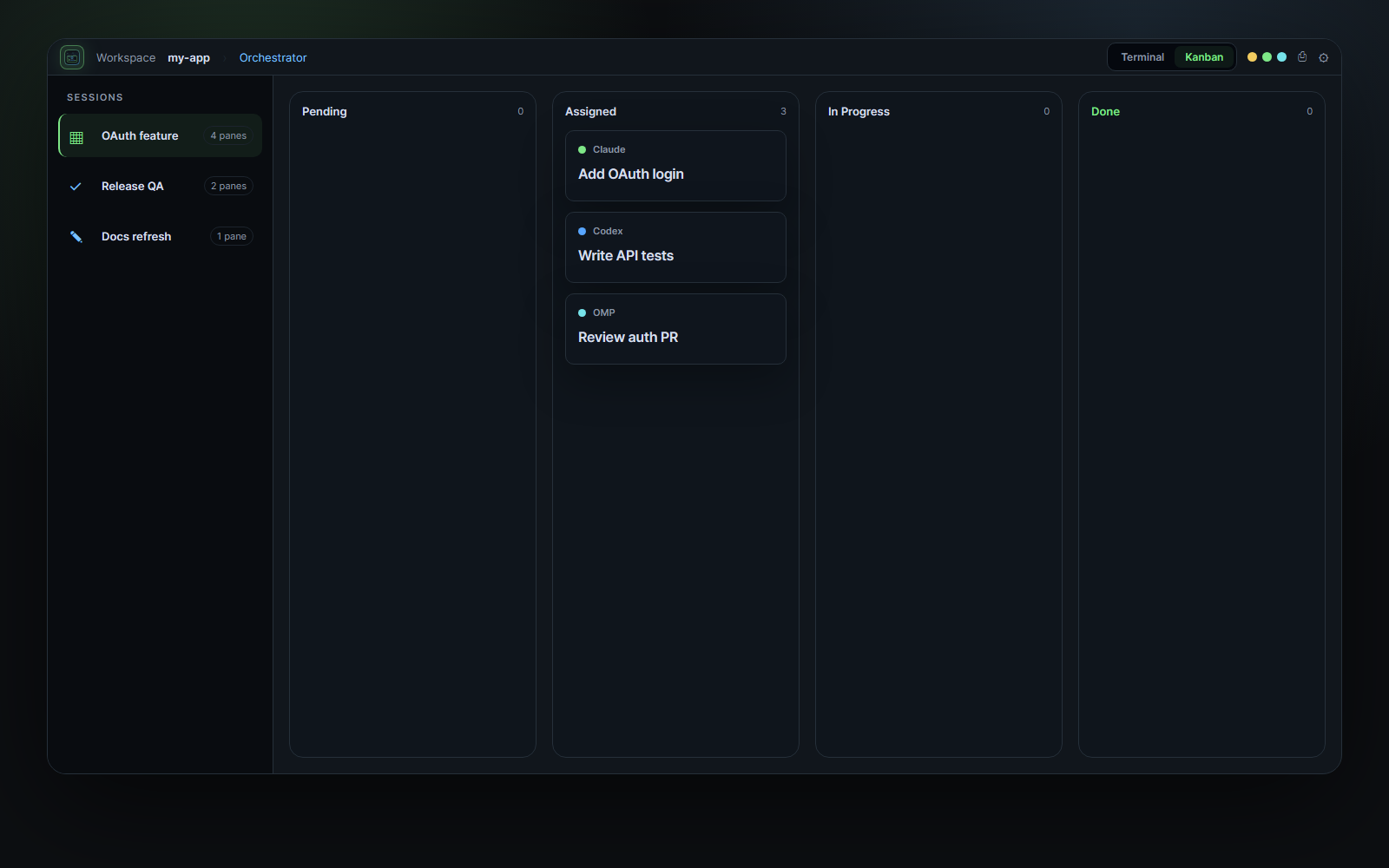The height and width of the screenshot is (868, 1389).
Task: Click the pencil icon beside Docs refresh
Action: point(76,237)
